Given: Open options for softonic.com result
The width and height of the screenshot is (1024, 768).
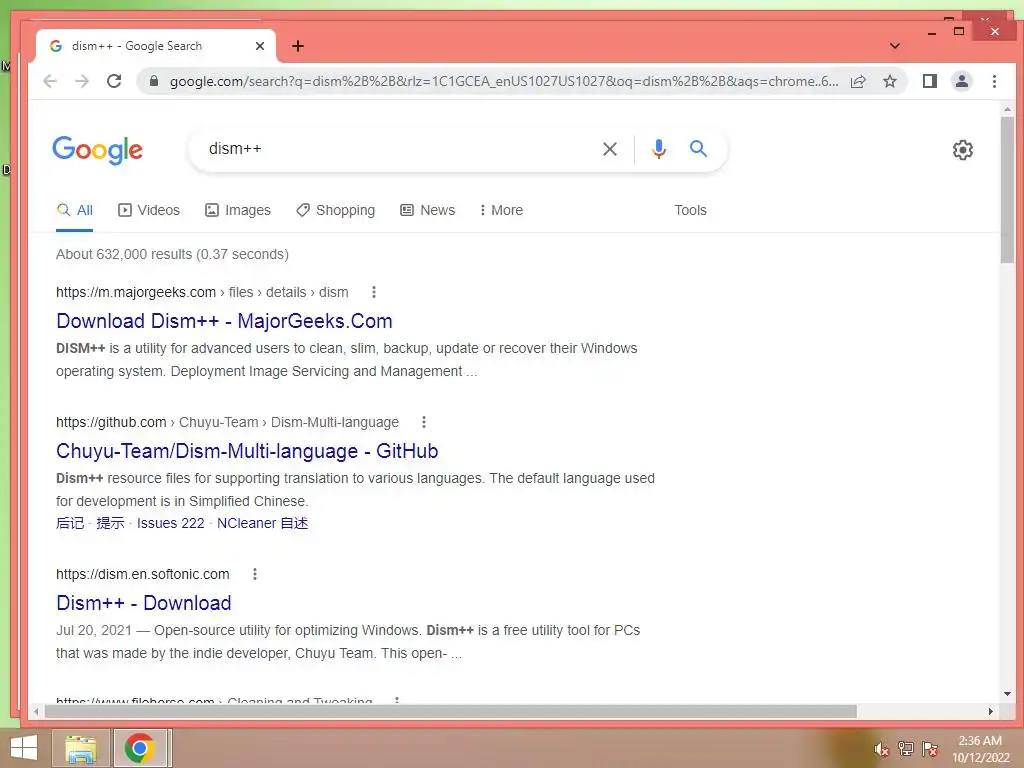Looking at the screenshot, I should click(x=255, y=574).
